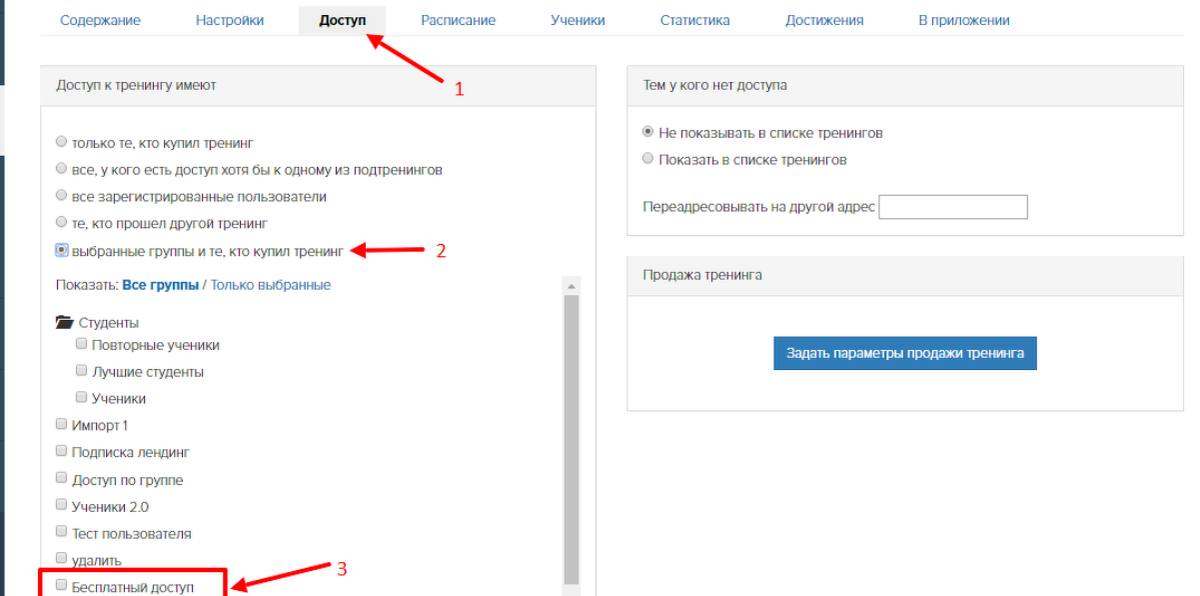Click 'Переадресовывать на другой адрес' label
This screenshot has width=1200, height=596.
(x=759, y=207)
